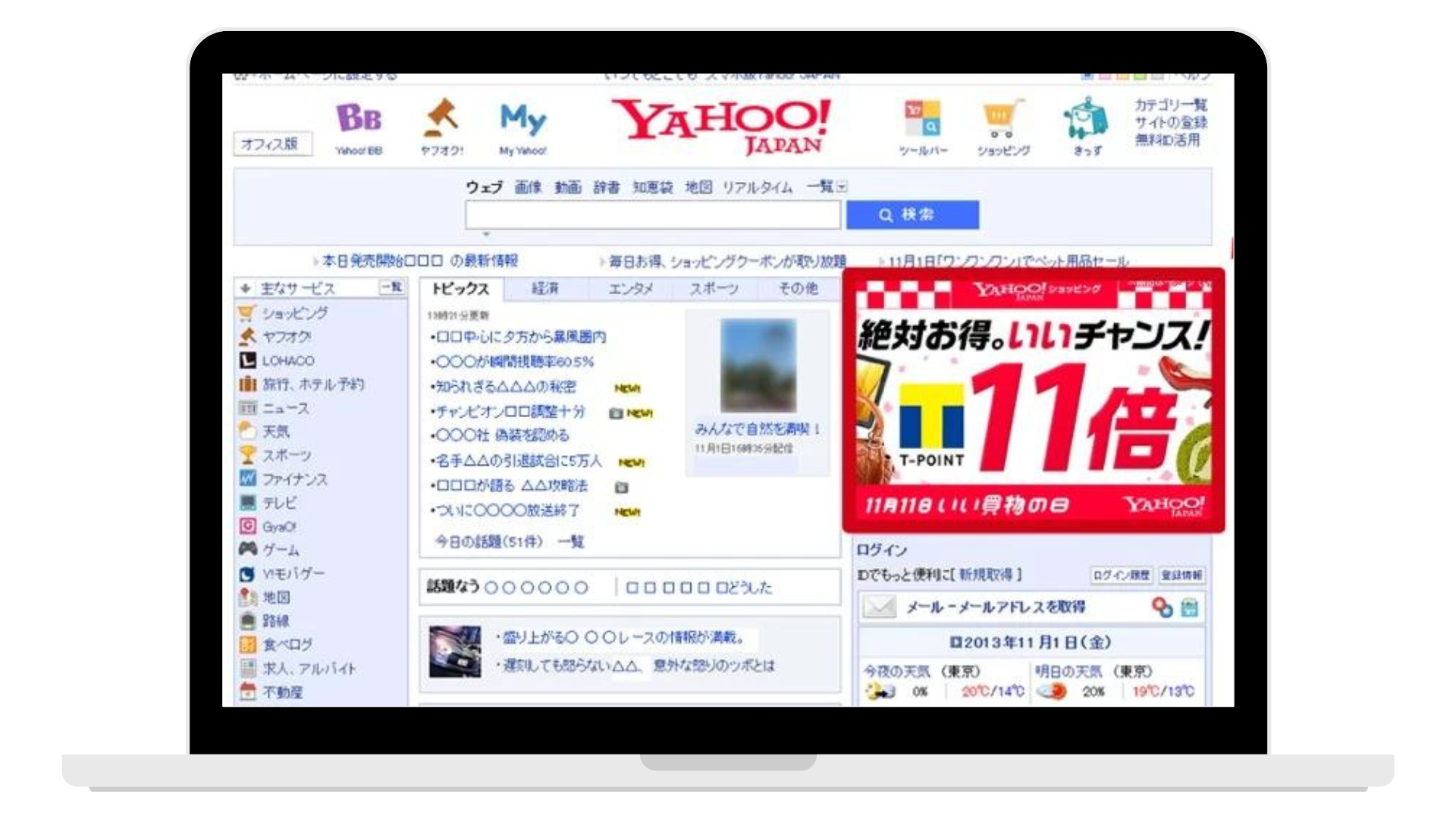
Task: Switch to the 経済 tab
Action: point(544,288)
